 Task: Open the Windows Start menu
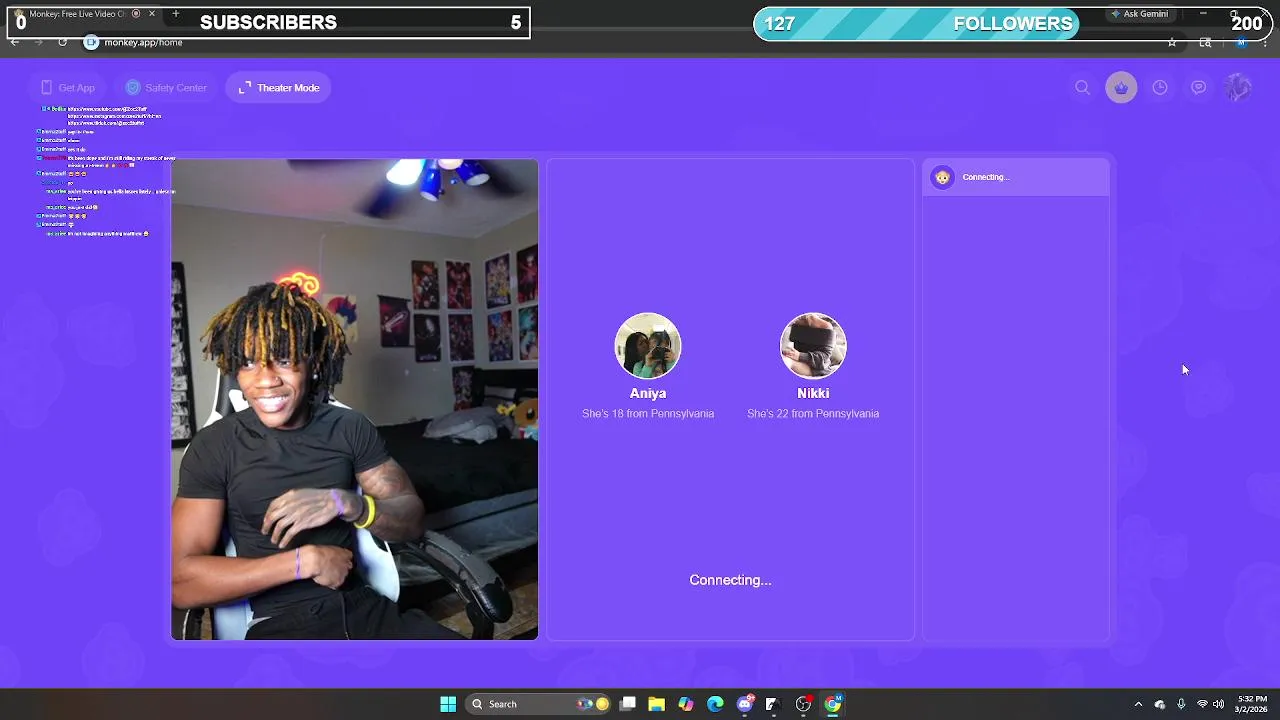pyautogui.click(x=448, y=704)
